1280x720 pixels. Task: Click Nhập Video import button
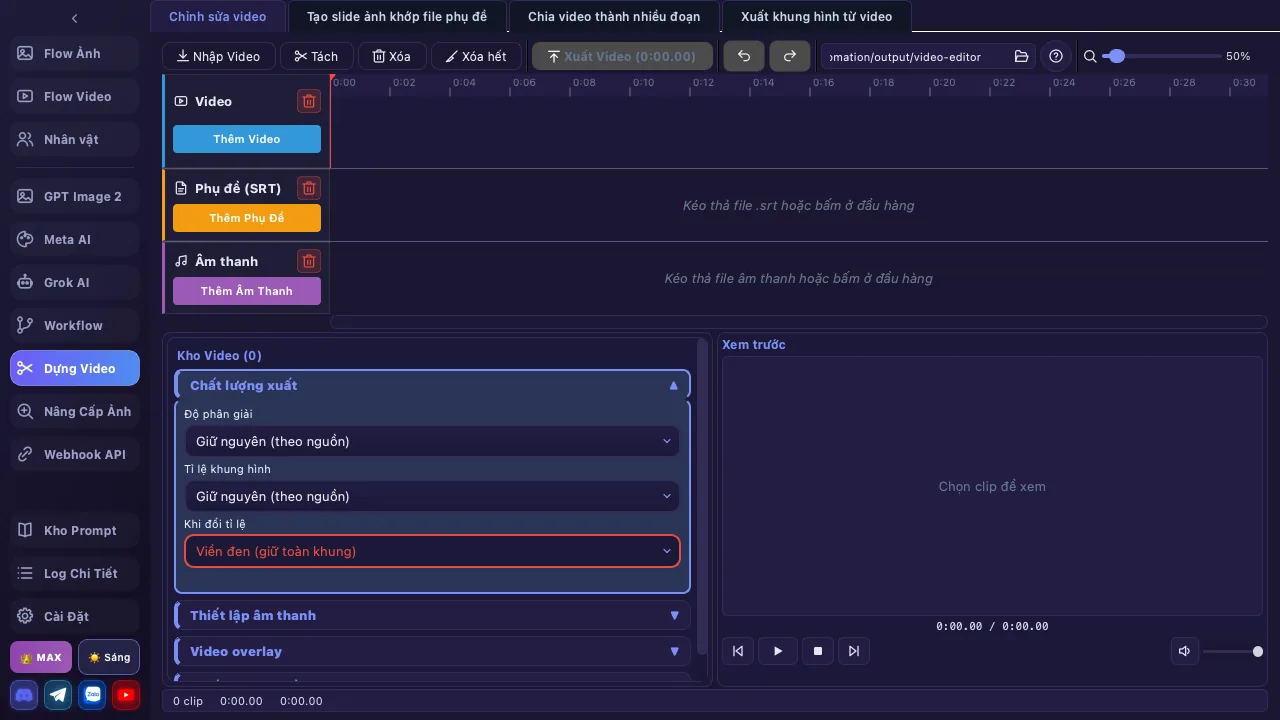click(x=218, y=56)
